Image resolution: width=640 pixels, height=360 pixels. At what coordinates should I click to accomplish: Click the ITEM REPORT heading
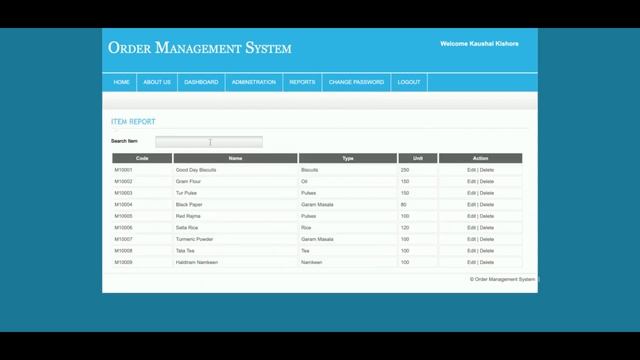(x=133, y=122)
